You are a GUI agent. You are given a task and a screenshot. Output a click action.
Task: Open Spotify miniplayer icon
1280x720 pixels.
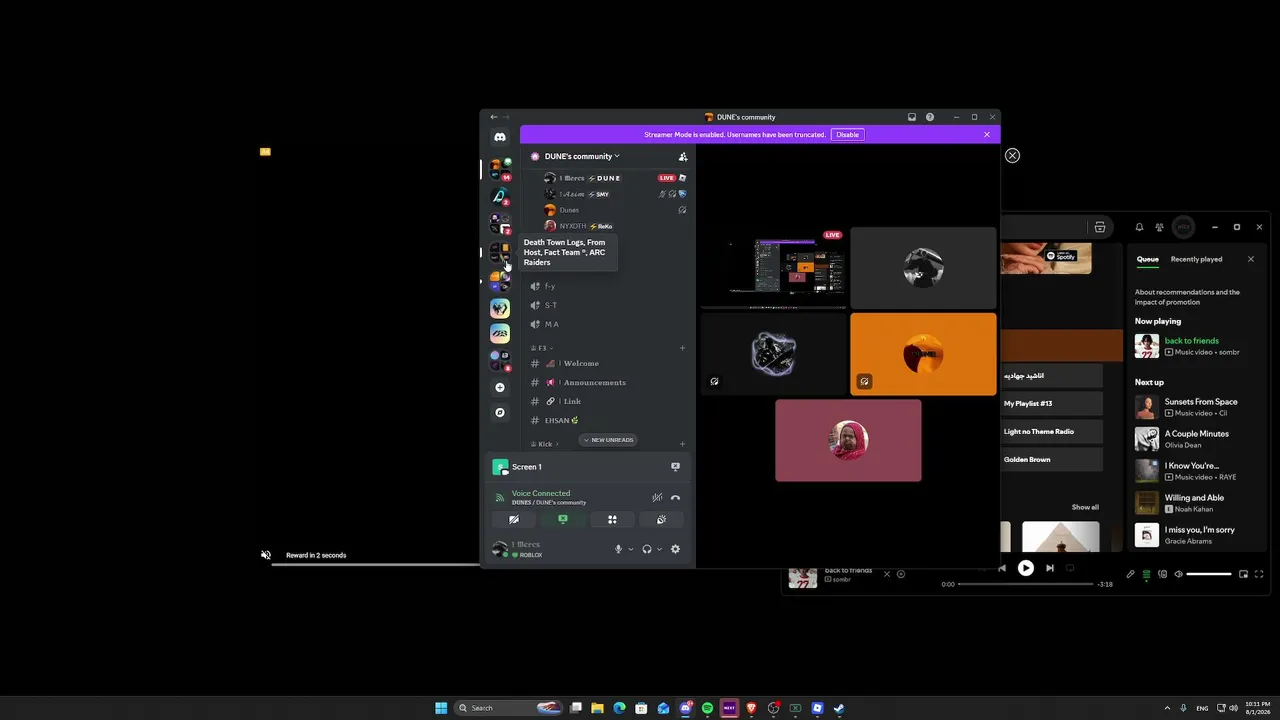point(1243,574)
